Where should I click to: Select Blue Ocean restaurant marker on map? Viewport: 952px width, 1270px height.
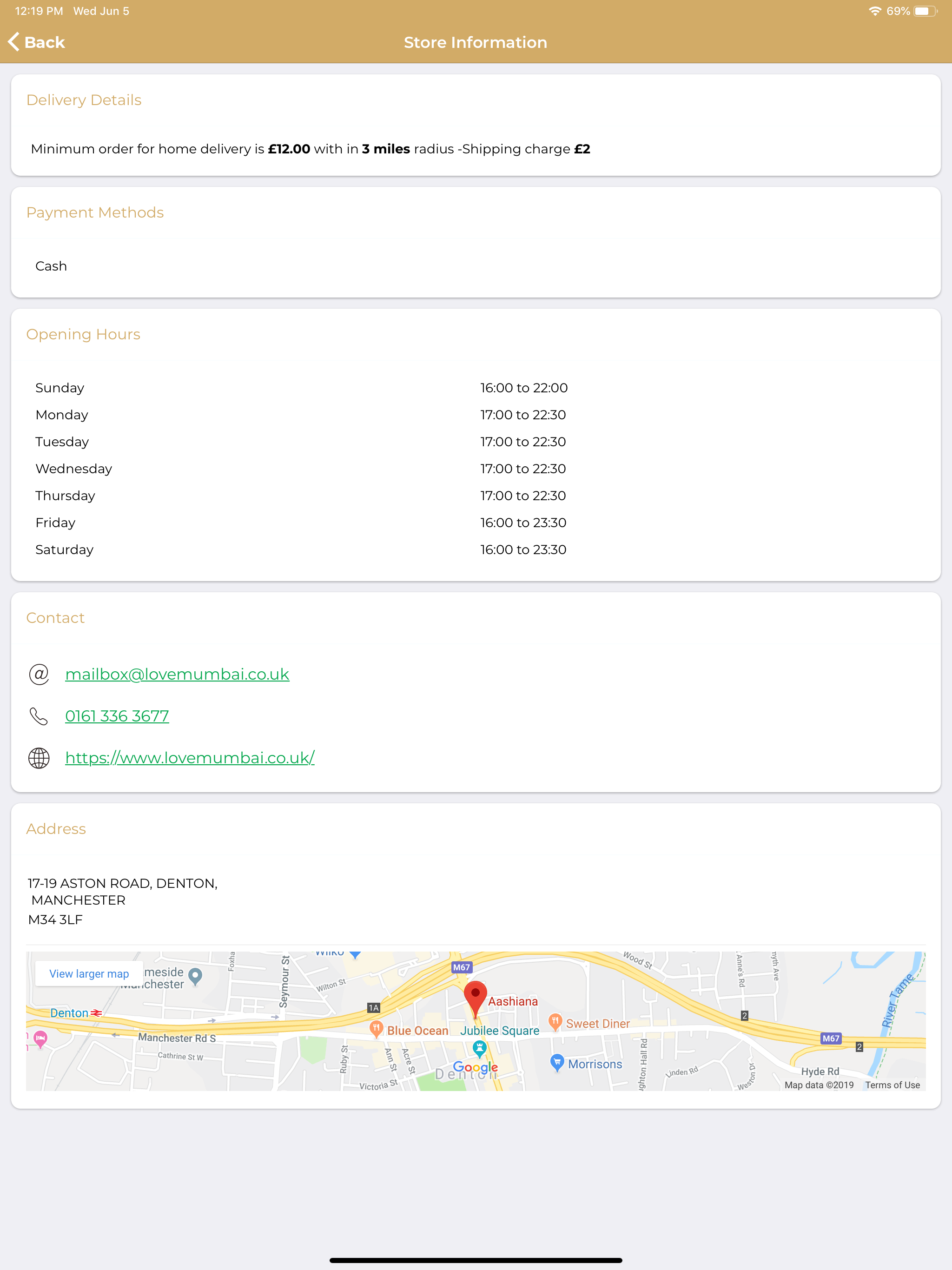pos(376,1030)
